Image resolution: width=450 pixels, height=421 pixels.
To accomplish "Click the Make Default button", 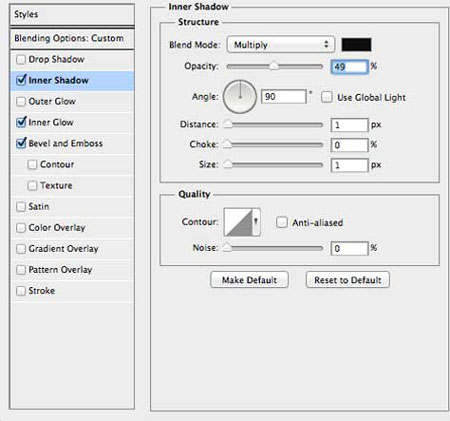I will (249, 280).
